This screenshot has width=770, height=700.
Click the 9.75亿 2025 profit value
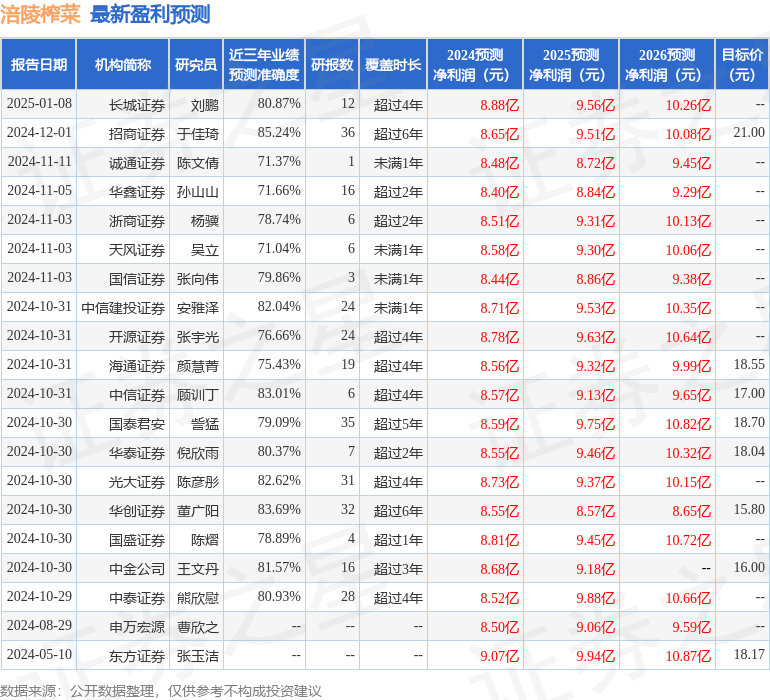click(x=595, y=424)
